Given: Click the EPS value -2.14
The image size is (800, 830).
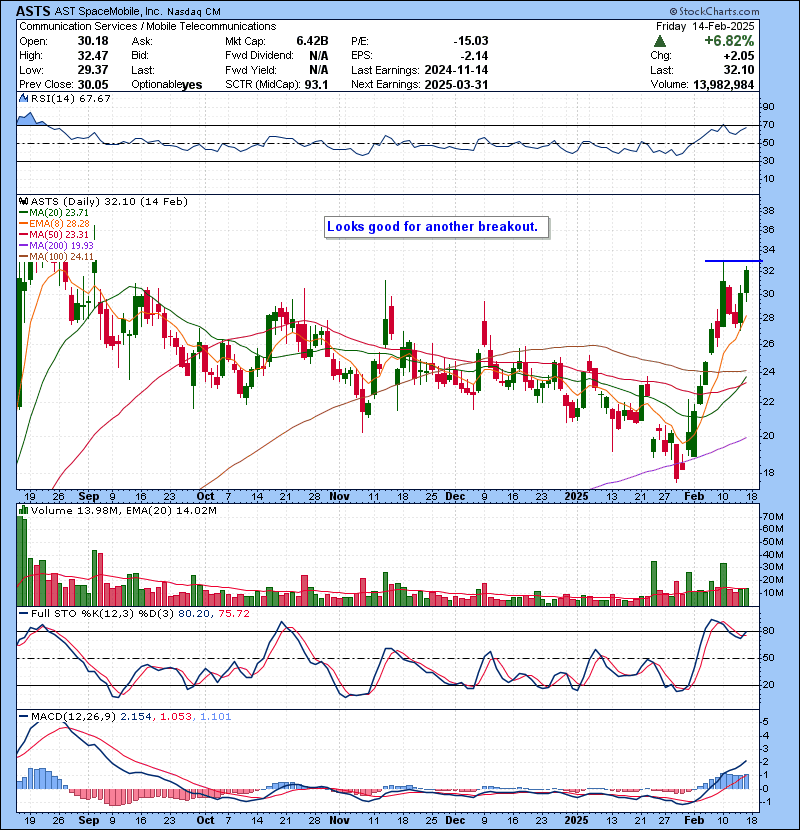Looking at the screenshot, I should [474, 56].
